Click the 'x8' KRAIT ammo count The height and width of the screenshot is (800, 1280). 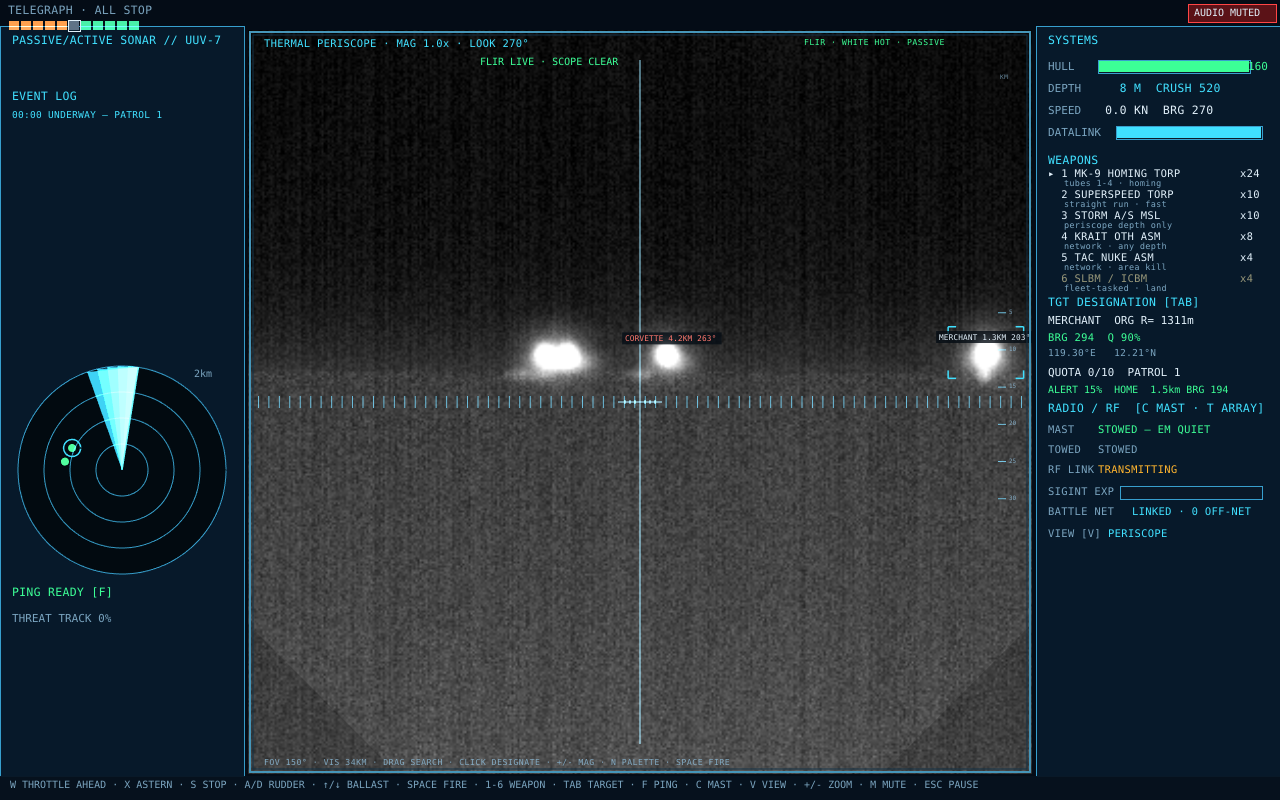(x=1246, y=237)
